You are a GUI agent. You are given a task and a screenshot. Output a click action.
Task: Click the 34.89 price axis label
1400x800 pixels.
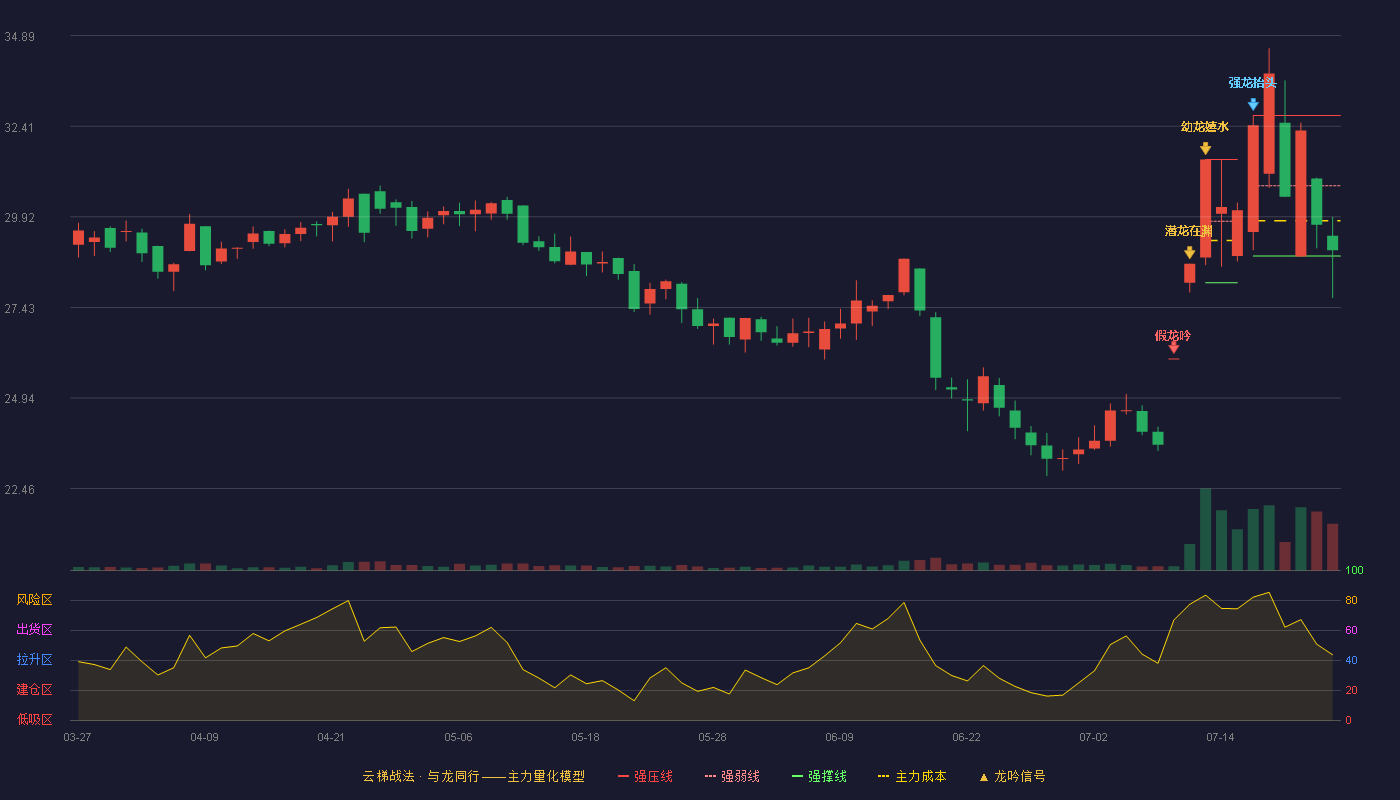(19, 37)
